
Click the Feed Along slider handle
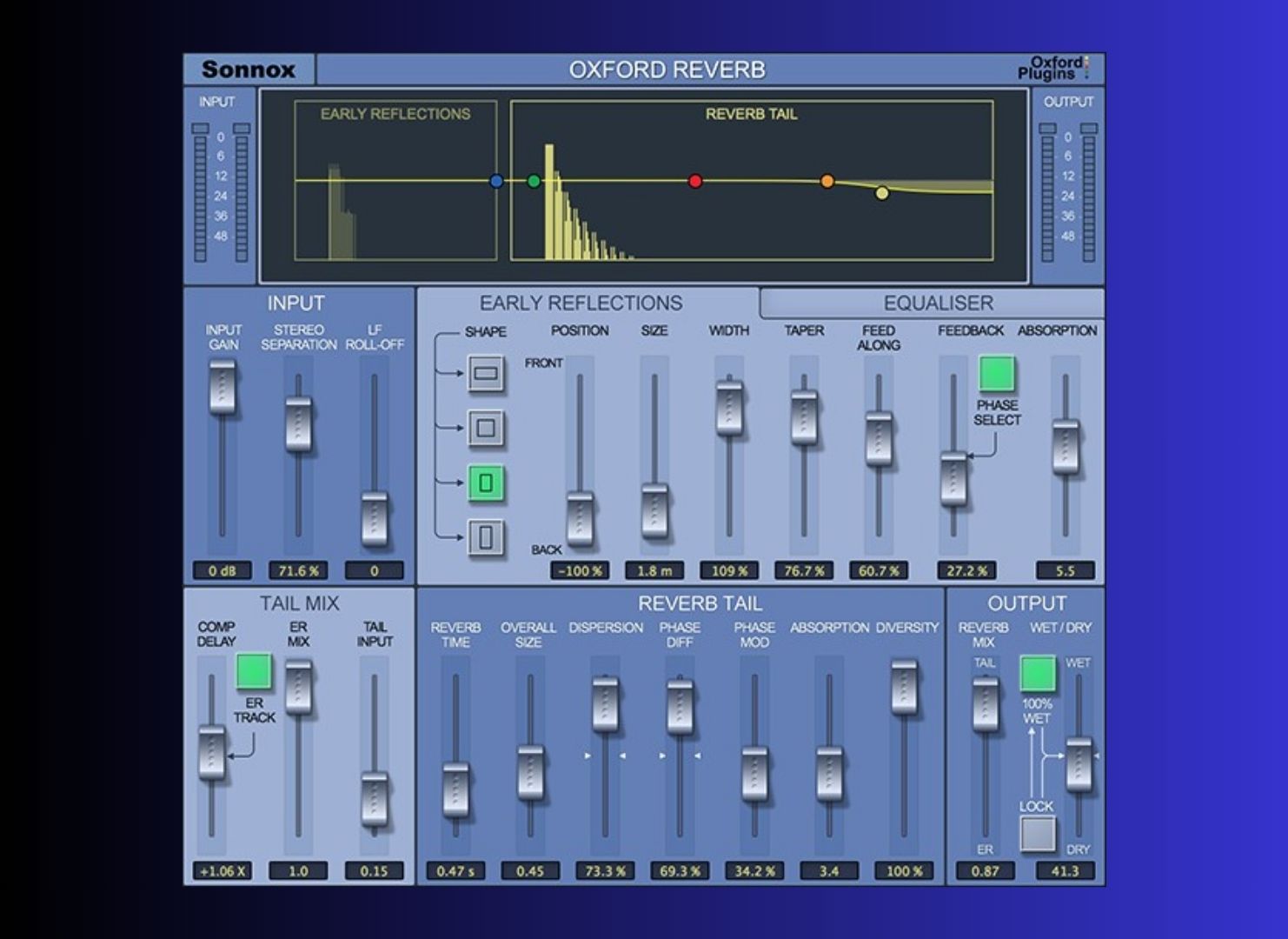(879, 438)
